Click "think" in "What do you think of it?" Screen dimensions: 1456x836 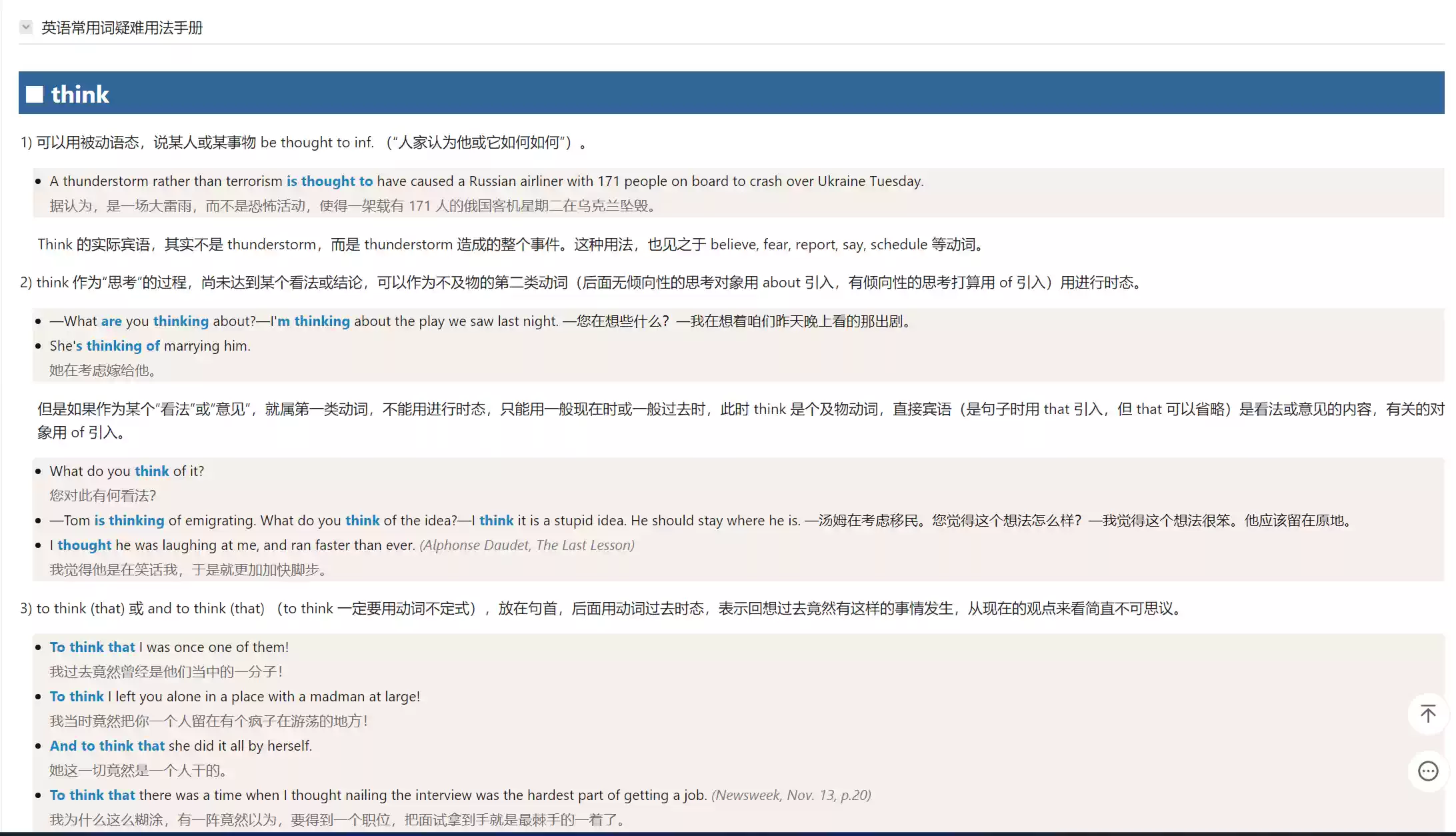tap(152, 471)
